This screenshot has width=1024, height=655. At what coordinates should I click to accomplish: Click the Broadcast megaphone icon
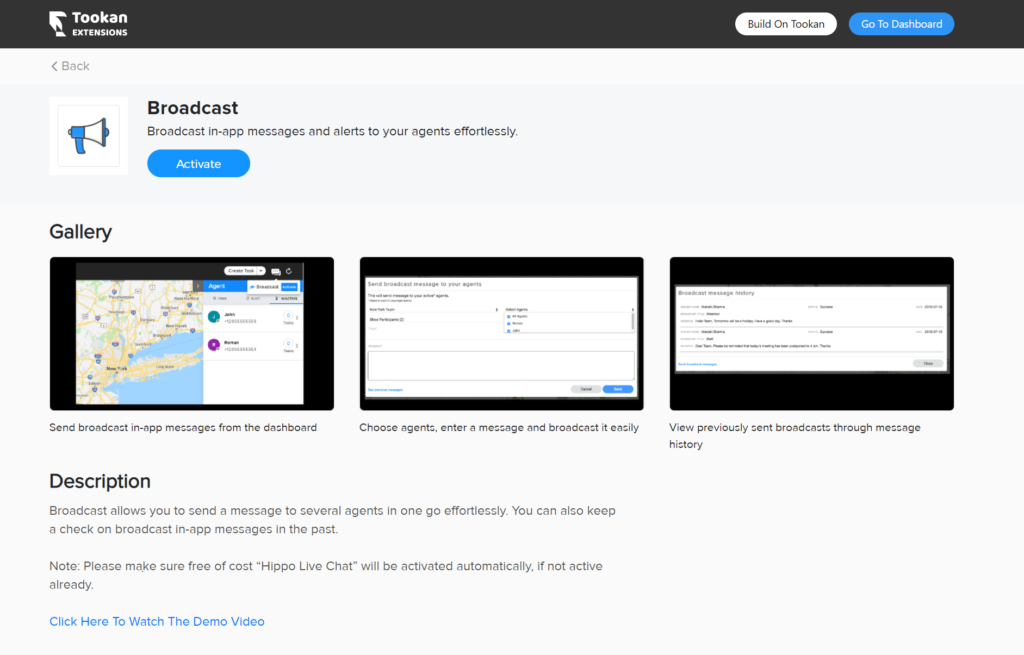(x=89, y=136)
